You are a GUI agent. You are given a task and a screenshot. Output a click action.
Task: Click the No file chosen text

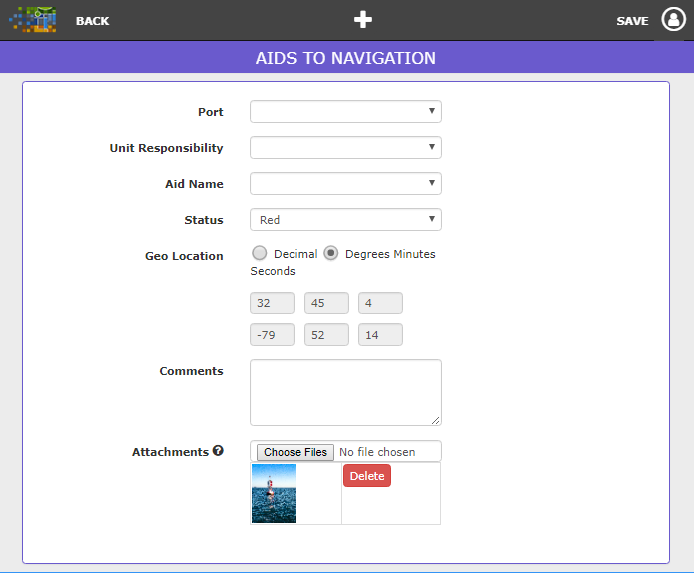(x=377, y=452)
